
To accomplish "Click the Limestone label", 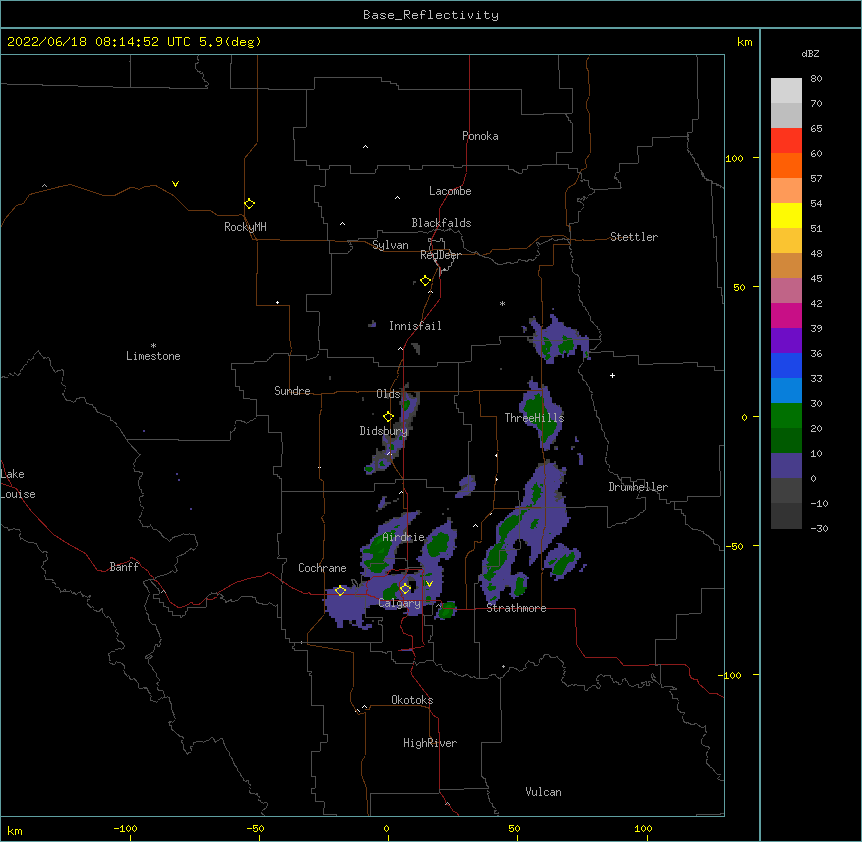I will pyautogui.click(x=153, y=356).
